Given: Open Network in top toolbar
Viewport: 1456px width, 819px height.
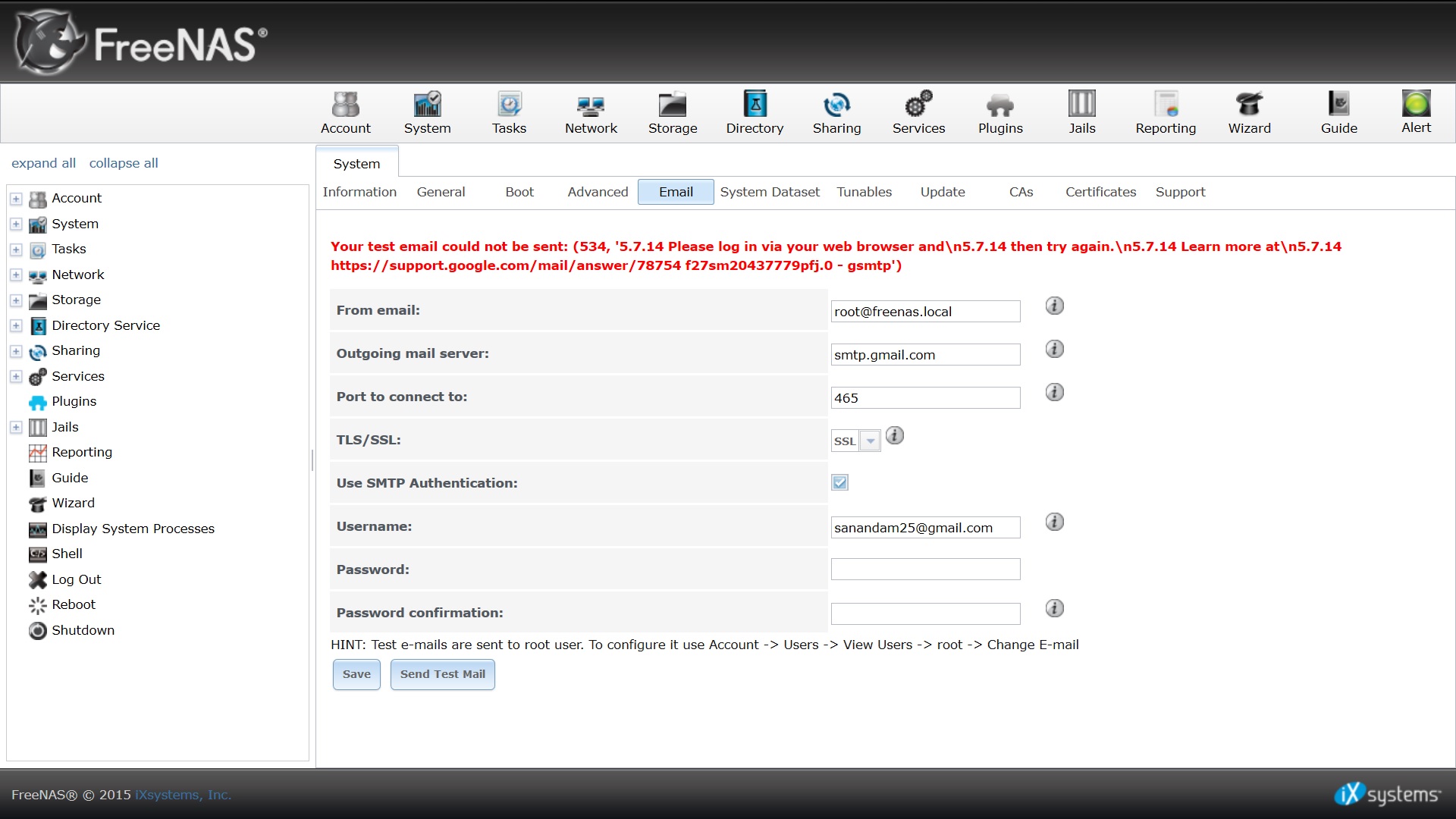Looking at the screenshot, I should click(x=591, y=113).
